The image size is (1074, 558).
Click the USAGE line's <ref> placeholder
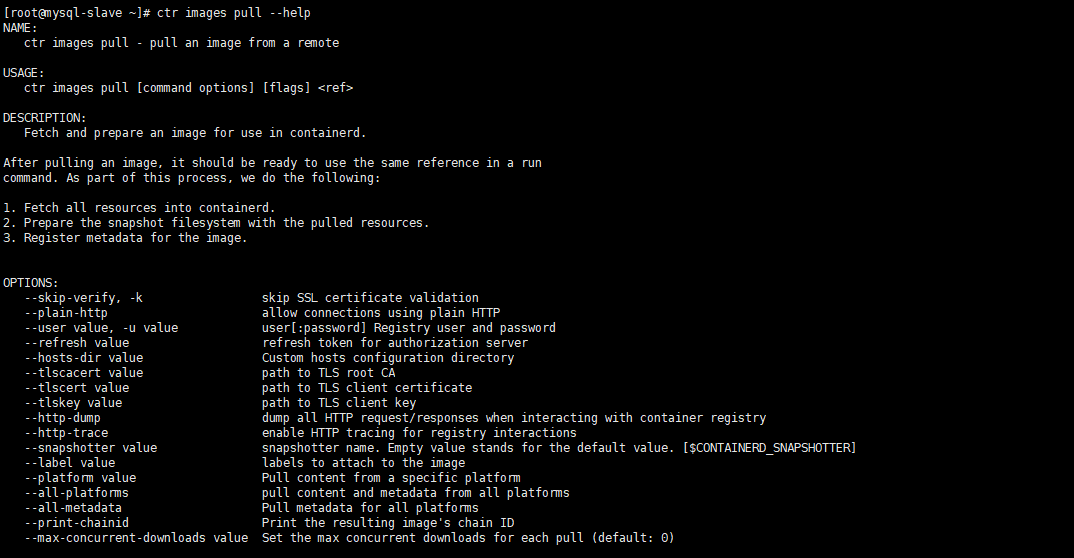pyautogui.click(x=336, y=88)
